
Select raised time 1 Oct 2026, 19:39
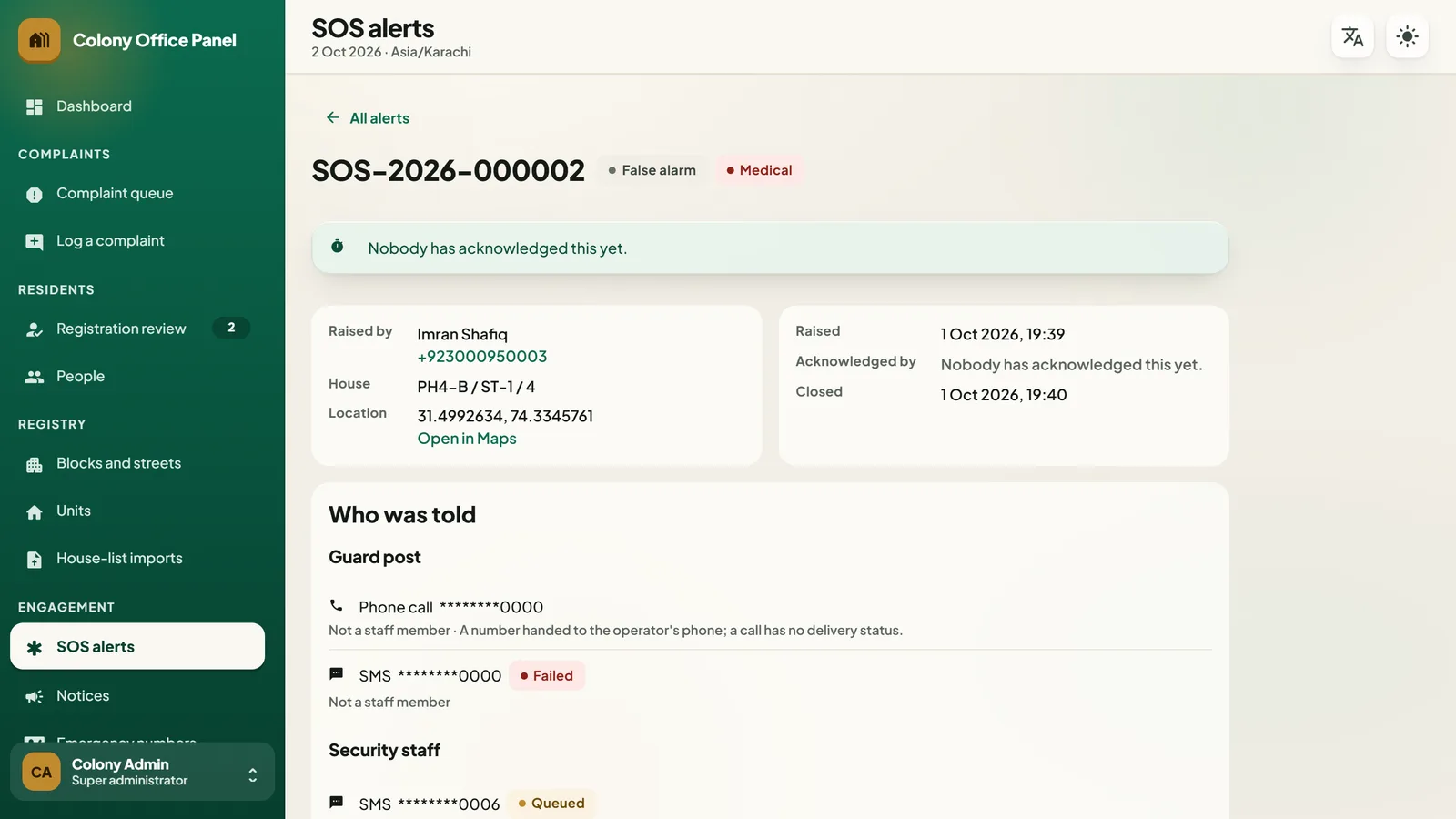tap(1003, 334)
